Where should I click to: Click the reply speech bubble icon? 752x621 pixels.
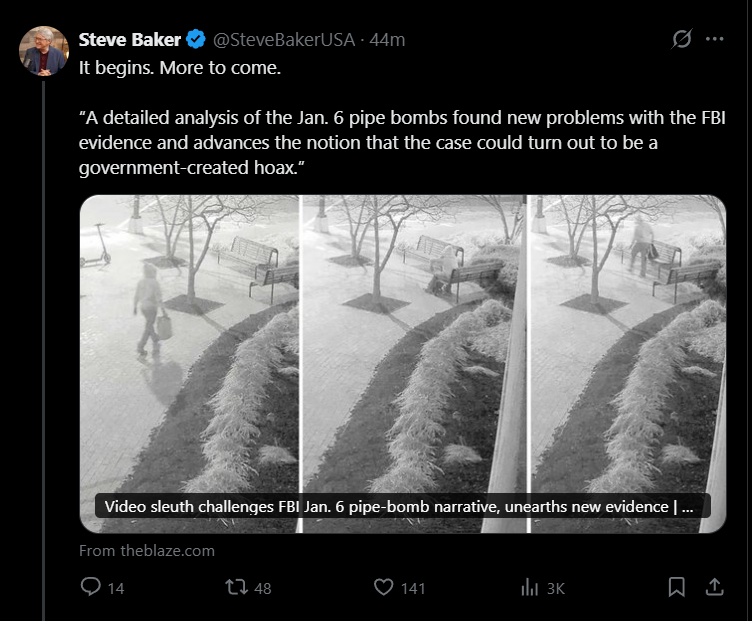(x=91, y=588)
